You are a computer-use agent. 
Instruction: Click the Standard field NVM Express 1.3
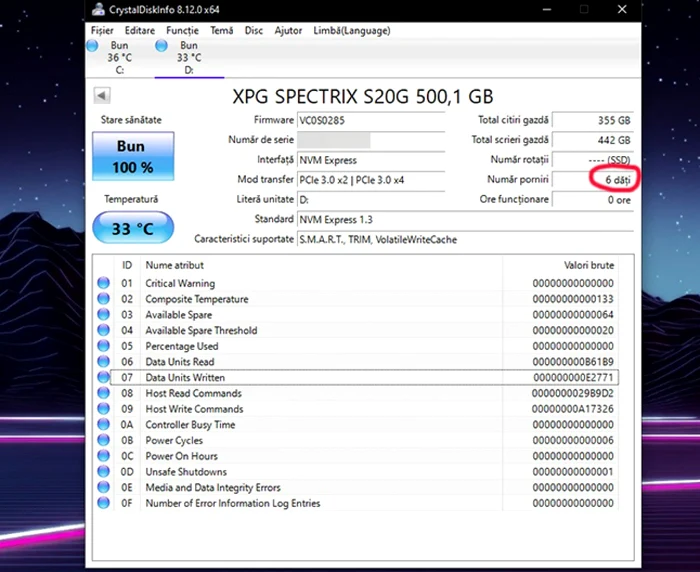coord(465,219)
